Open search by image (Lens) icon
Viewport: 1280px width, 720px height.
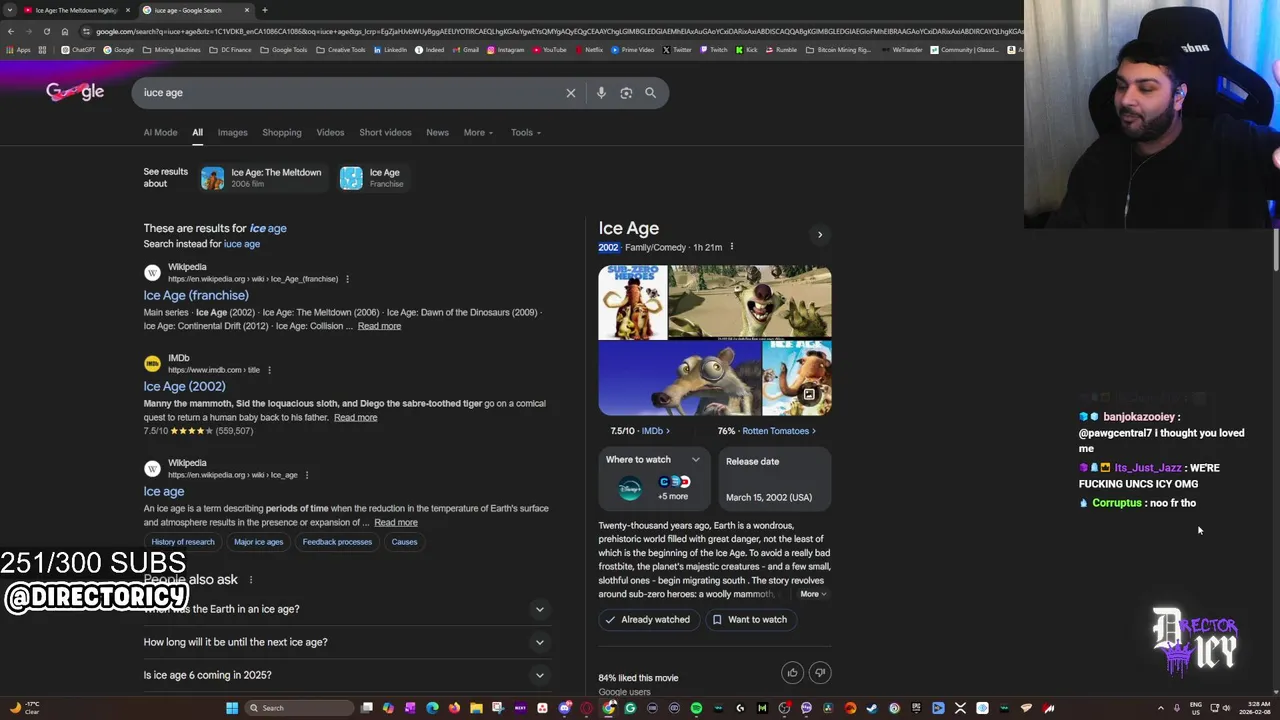[626, 93]
